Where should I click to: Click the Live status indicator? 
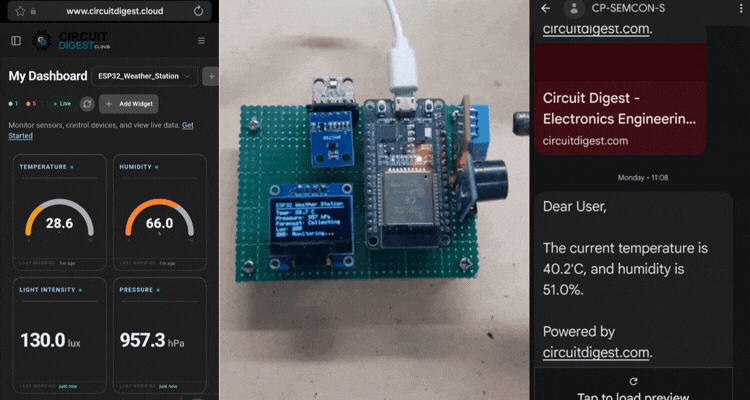(62, 103)
